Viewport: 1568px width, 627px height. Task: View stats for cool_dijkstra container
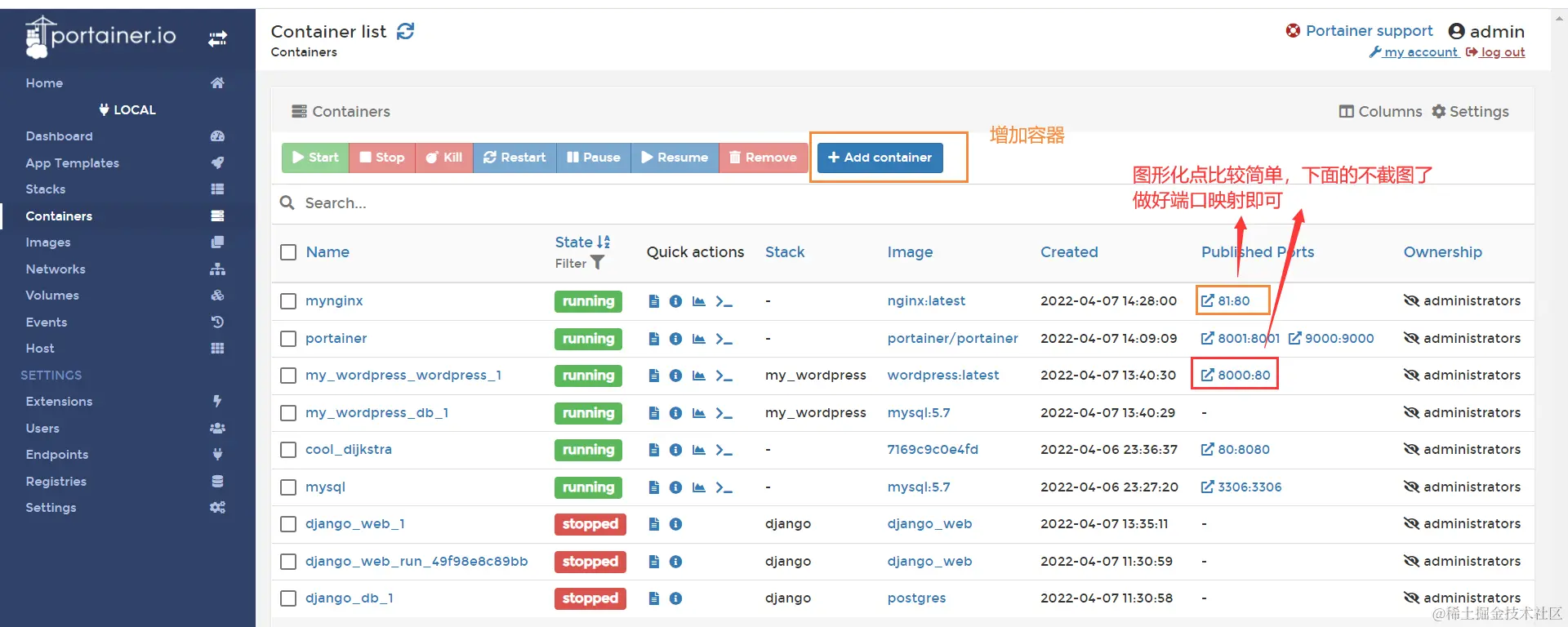698,450
